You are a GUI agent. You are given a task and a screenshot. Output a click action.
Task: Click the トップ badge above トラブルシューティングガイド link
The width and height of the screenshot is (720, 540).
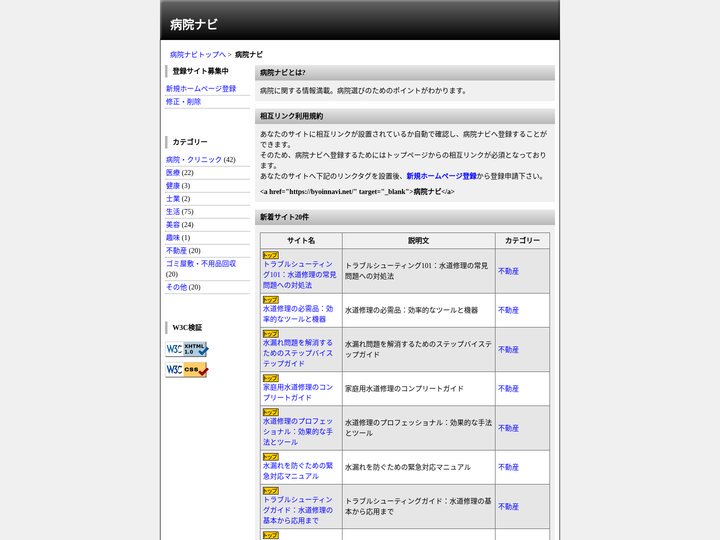pos(270,491)
